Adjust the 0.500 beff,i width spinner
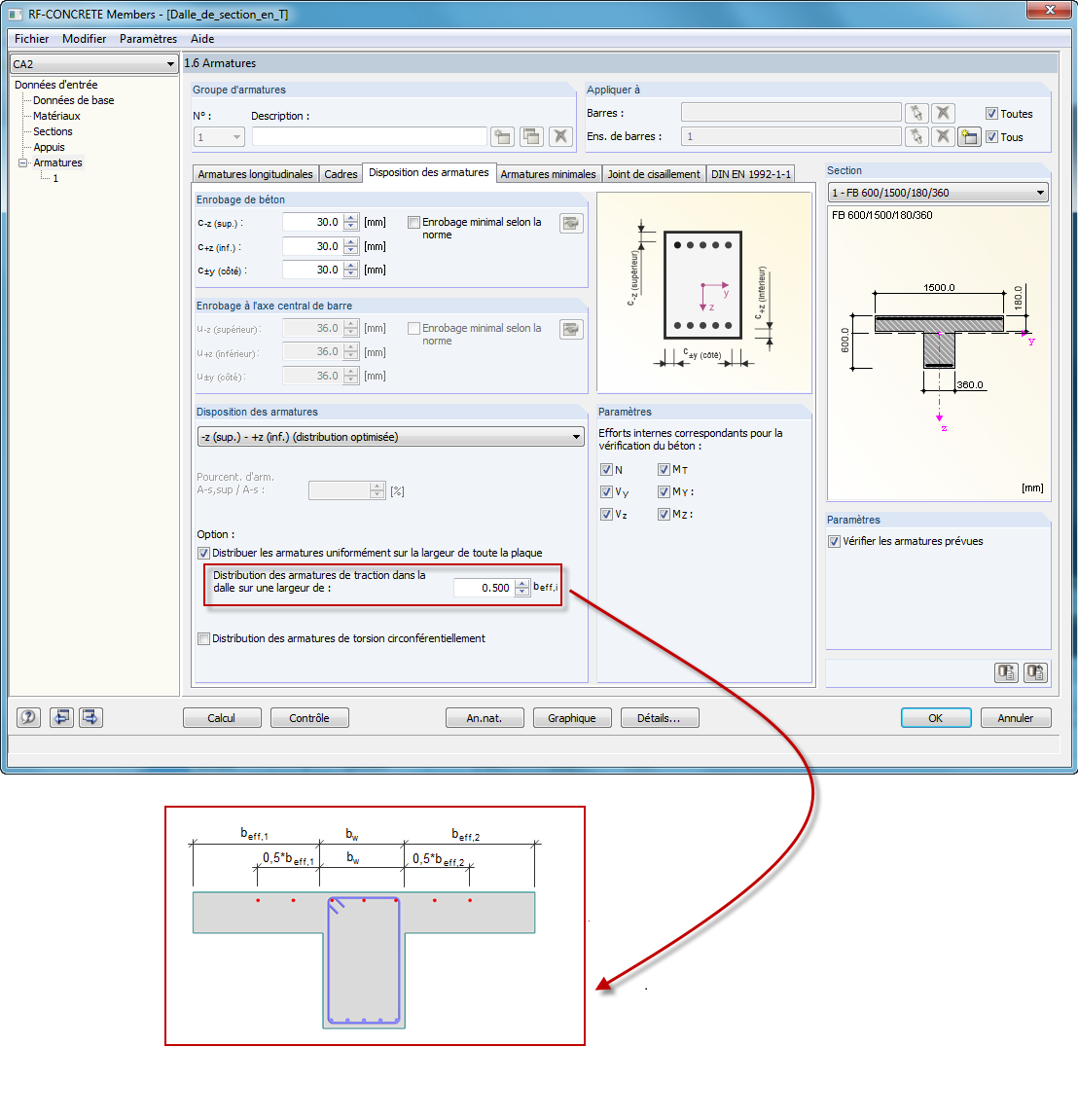This screenshot has height=1120, width=1078. pyautogui.click(x=522, y=588)
